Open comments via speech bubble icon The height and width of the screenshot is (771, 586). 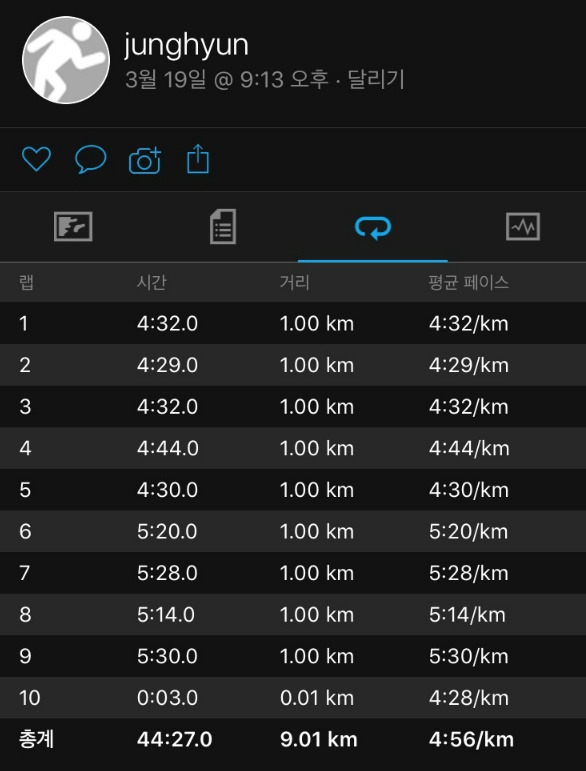90,159
